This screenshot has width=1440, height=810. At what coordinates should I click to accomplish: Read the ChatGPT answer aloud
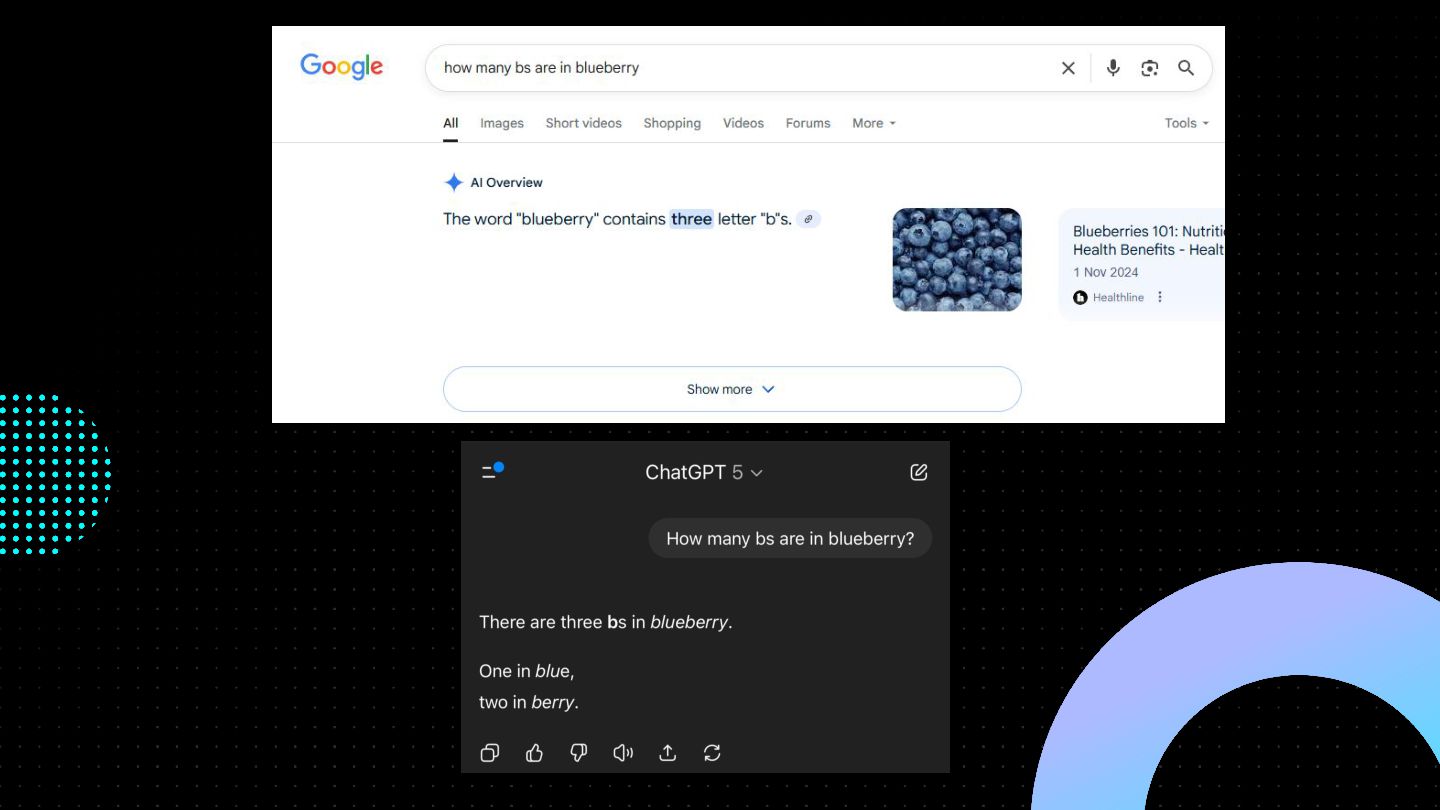[x=623, y=753]
